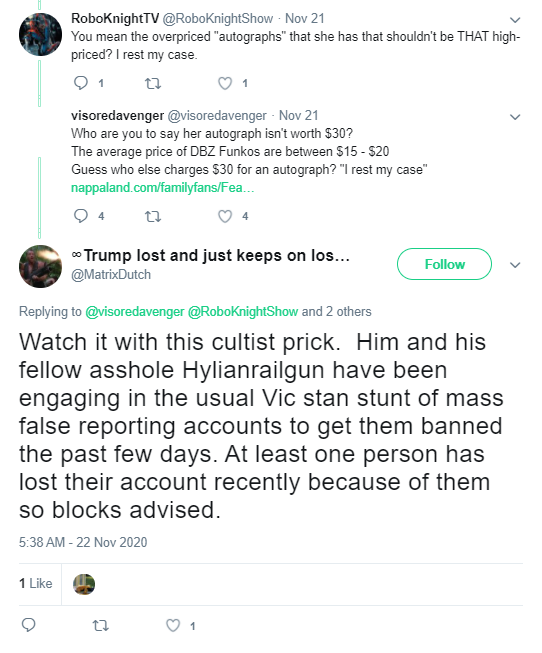Image resolution: width=542 pixels, height=653 pixels.
Task: Reply to RoboKnightTV's tweet
Action: 81,83
